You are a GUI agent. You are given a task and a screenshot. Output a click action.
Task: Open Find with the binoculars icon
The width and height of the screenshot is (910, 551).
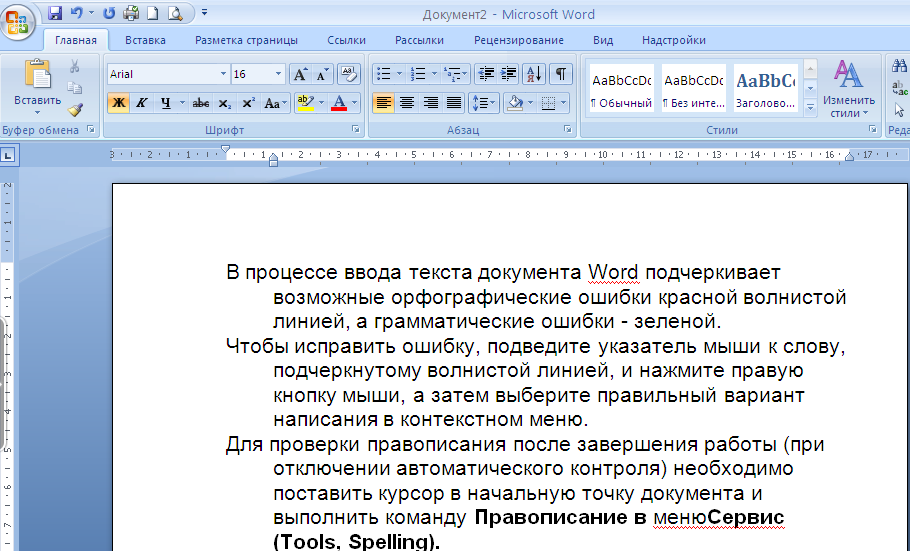coord(900,64)
